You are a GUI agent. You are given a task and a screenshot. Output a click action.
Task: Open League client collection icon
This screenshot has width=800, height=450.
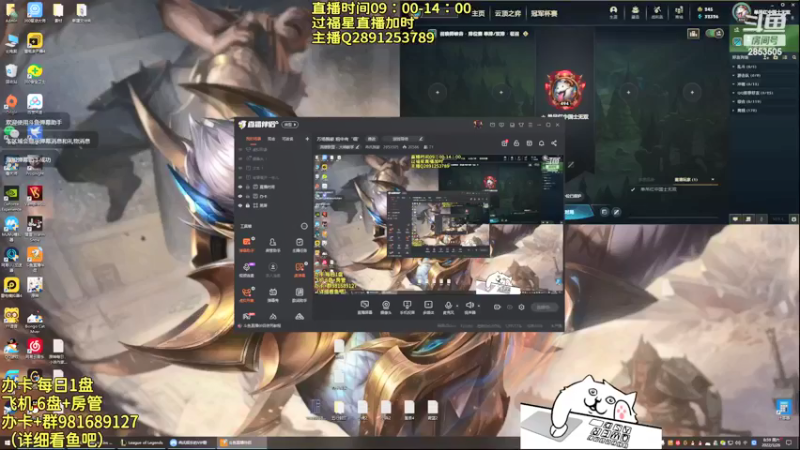[x=635, y=10]
